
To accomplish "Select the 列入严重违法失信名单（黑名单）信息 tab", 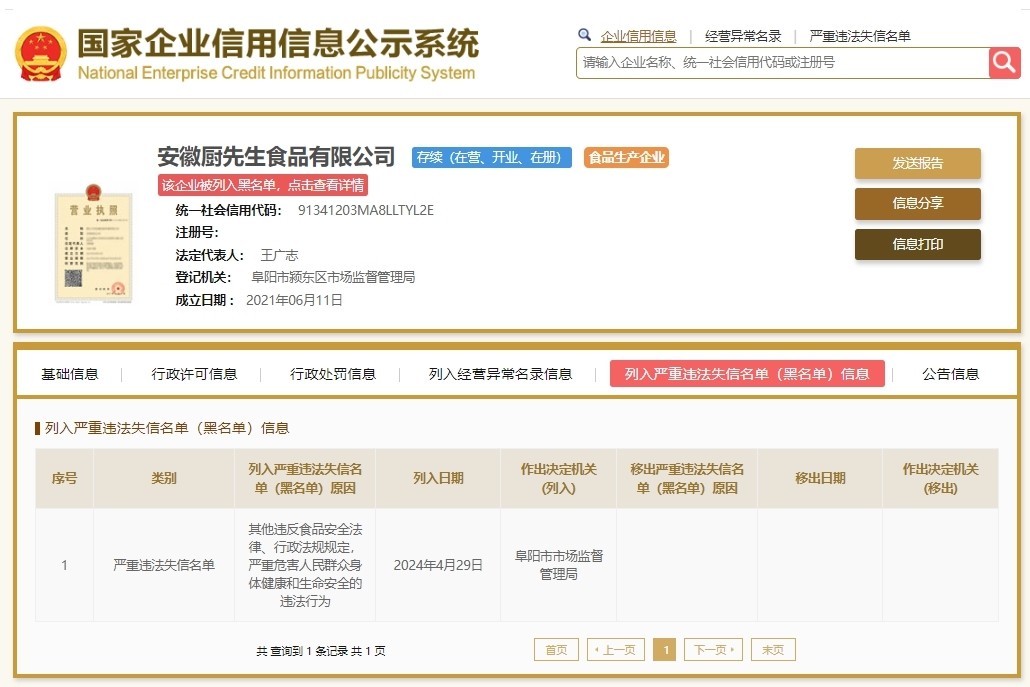I will [747, 374].
